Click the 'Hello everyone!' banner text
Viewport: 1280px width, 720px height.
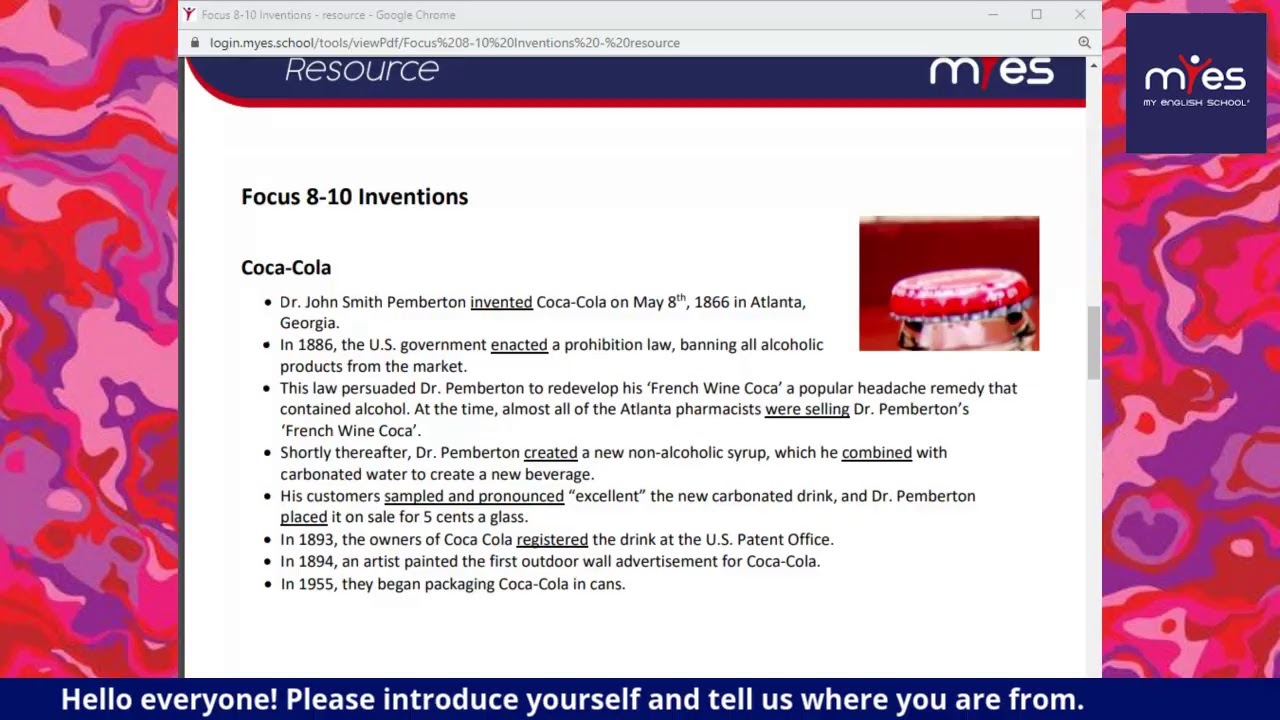(572, 699)
